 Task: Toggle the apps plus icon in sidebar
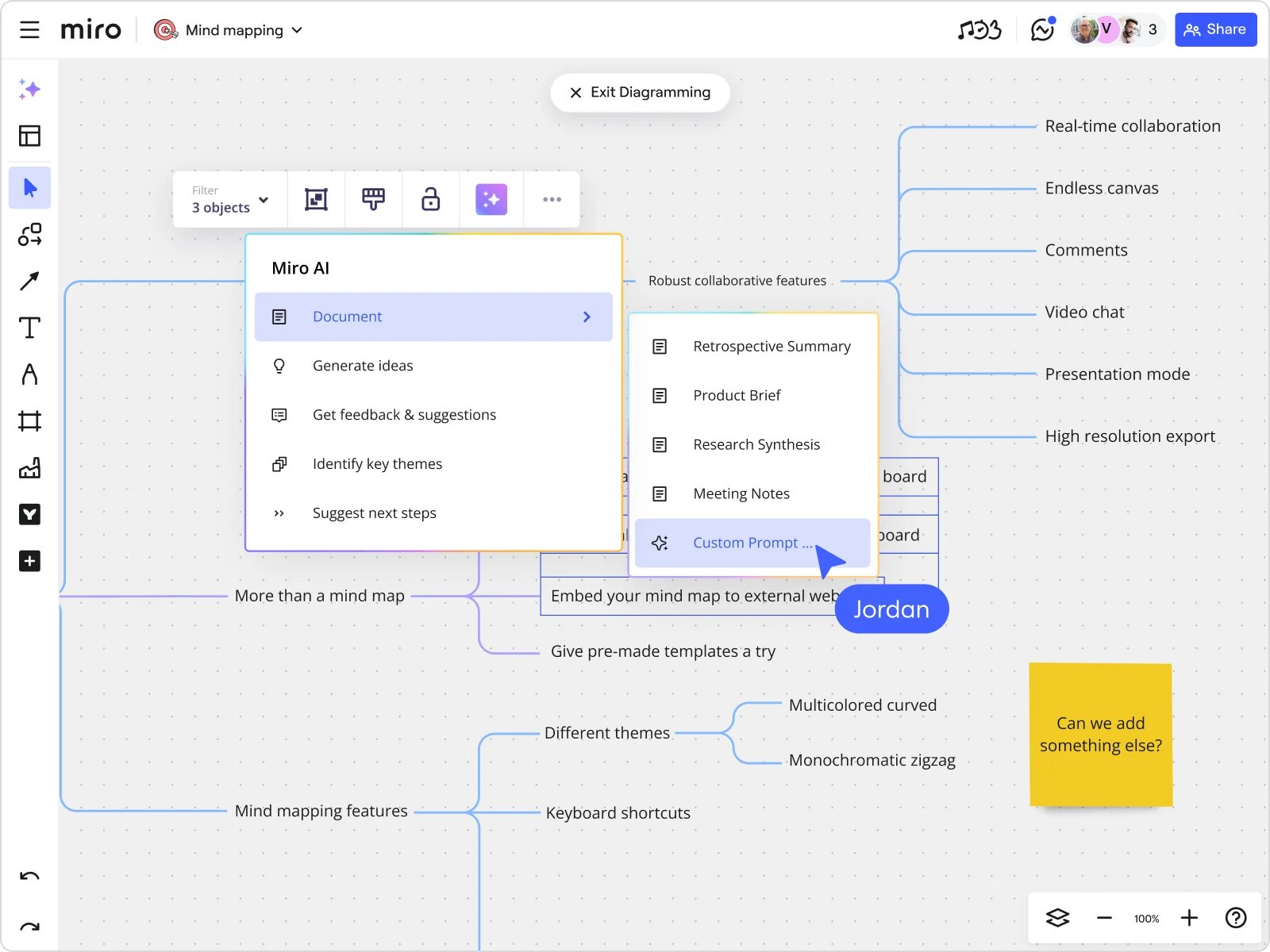(29, 561)
